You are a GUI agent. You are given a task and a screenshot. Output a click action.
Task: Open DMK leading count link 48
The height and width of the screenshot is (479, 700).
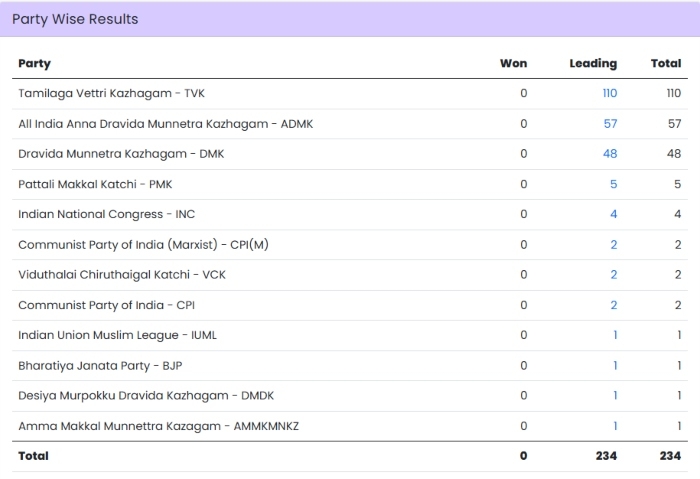point(610,154)
